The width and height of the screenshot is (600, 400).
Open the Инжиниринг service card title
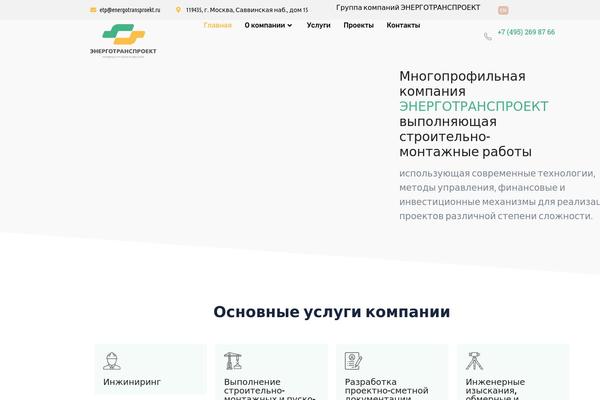pyautogui.click(x=132, y=382)
